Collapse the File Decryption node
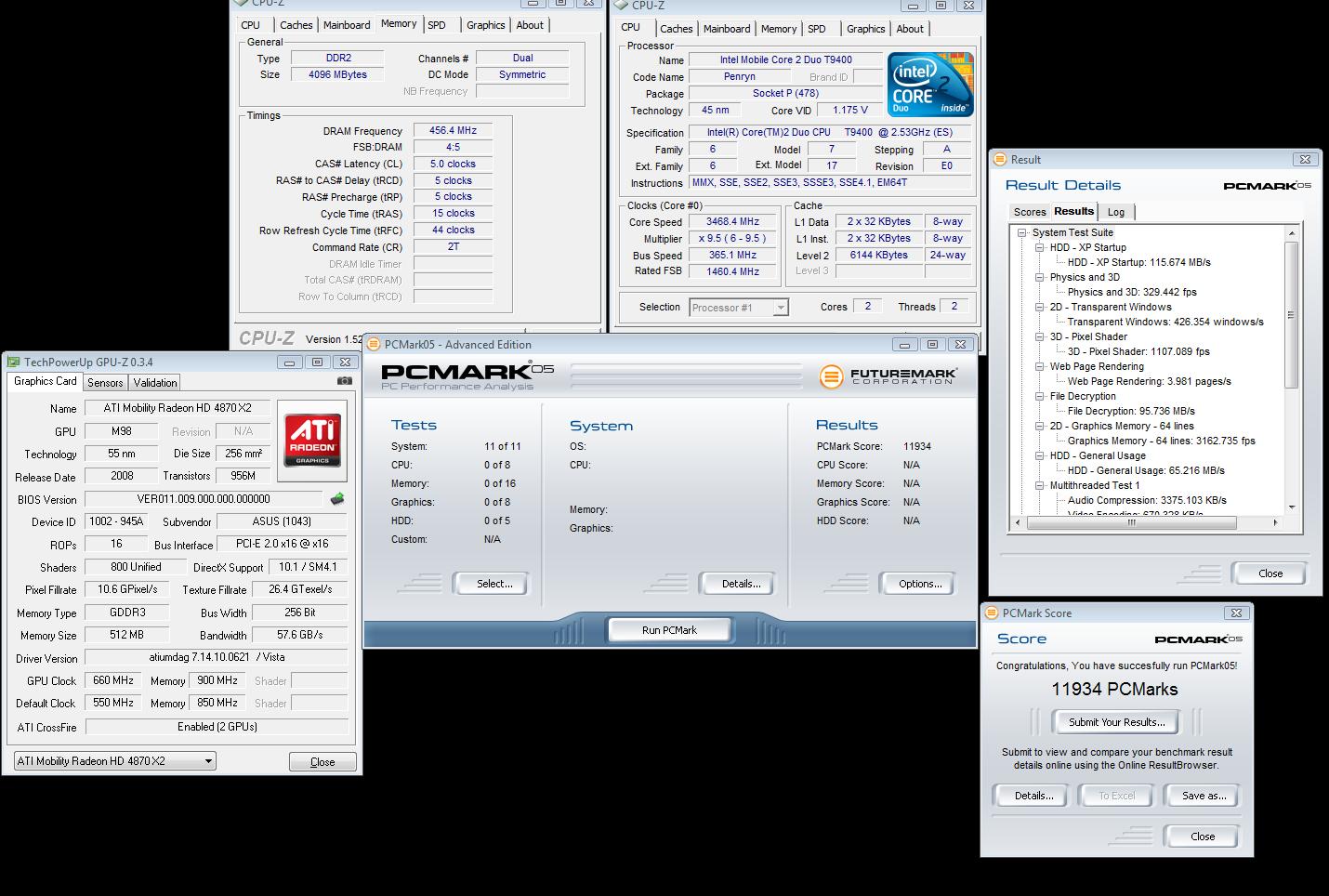1329x896 pixels. click(1040, 397)
